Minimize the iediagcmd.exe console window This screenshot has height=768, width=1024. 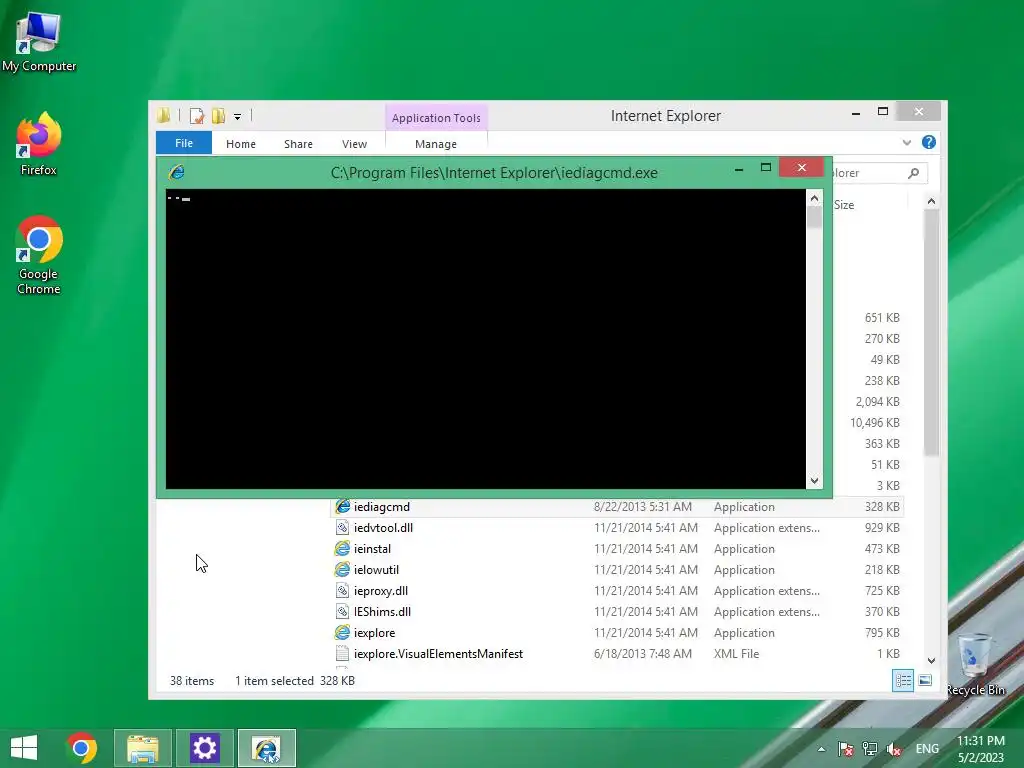tap(739, 168)
